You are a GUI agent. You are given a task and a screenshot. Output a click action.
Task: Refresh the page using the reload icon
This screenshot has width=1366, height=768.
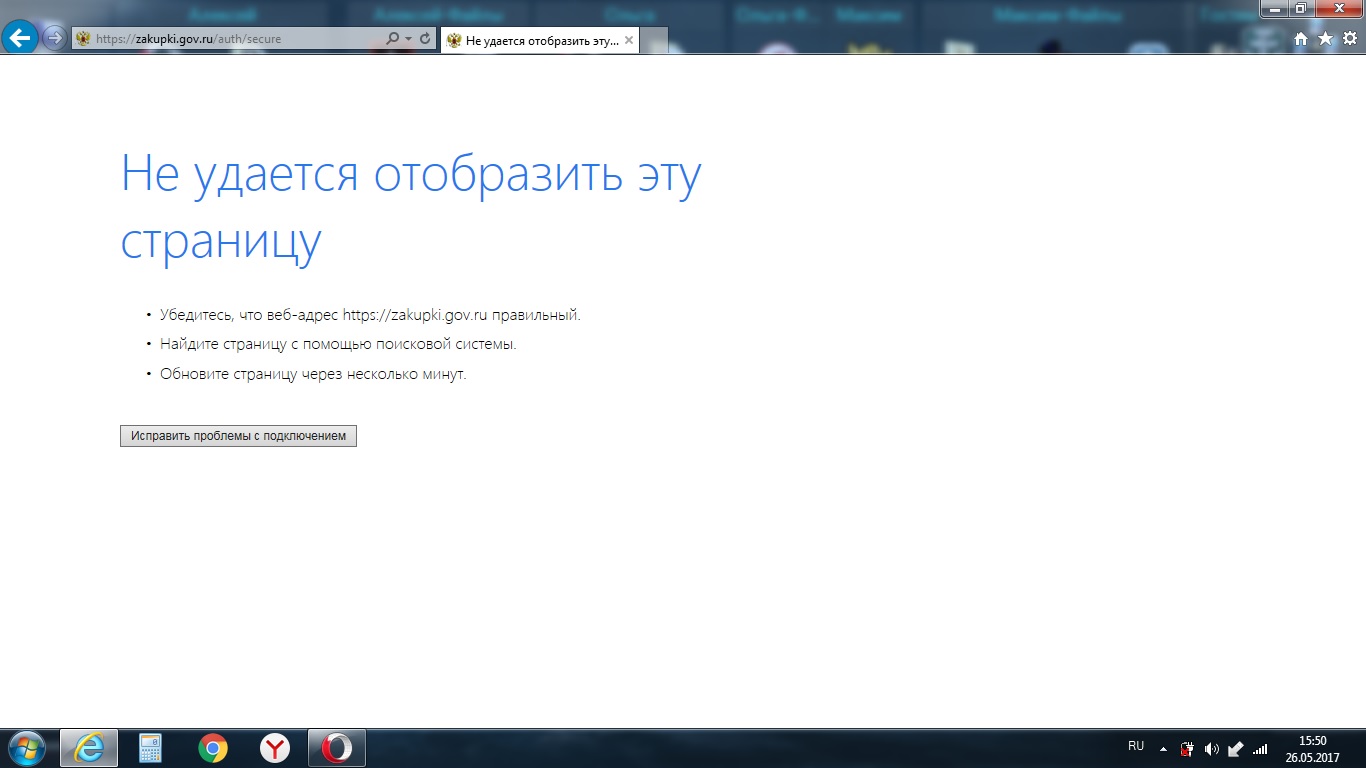click(x=426, y=39)
